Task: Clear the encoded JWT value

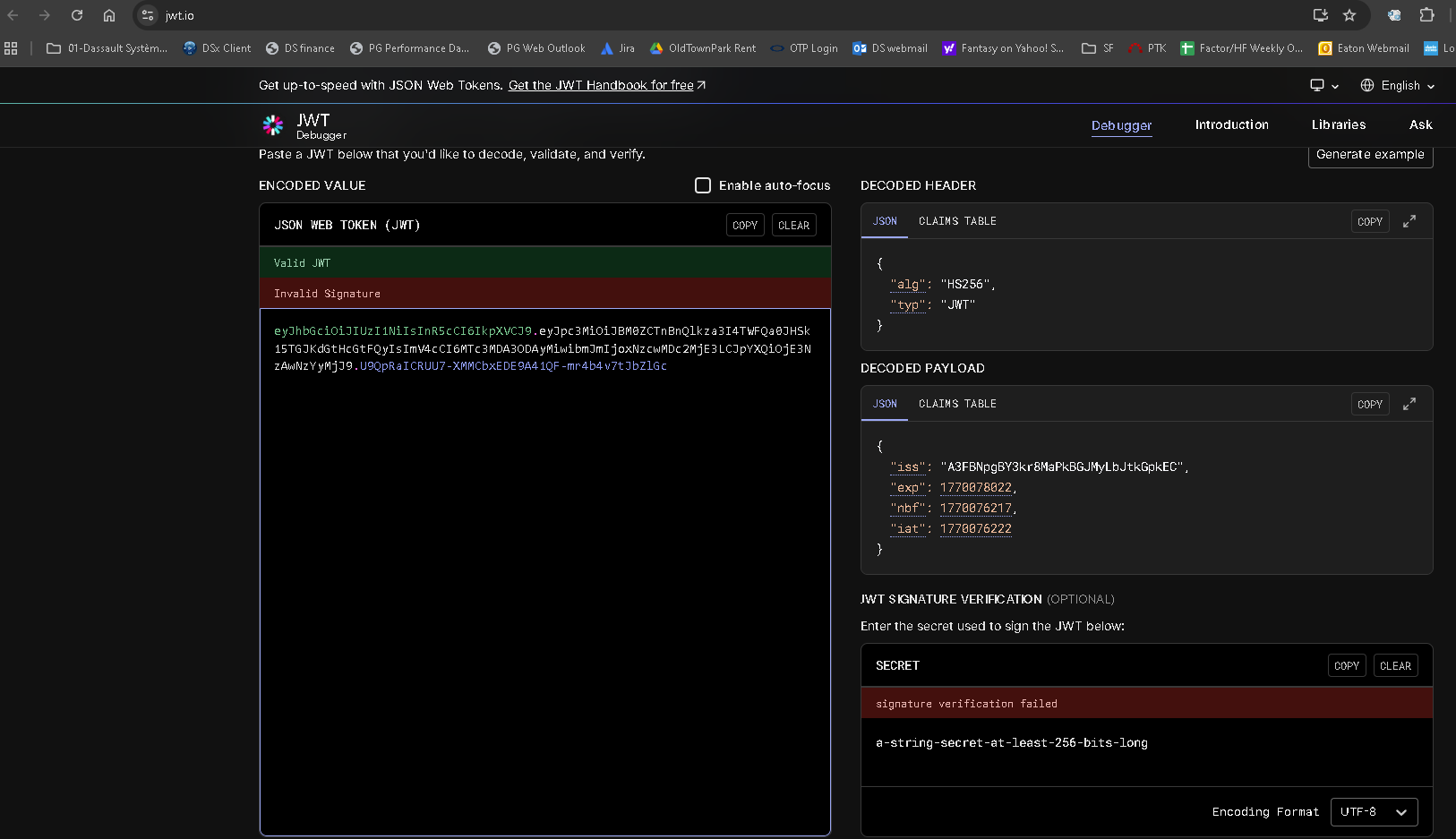Action: click(x=793, y=226)
